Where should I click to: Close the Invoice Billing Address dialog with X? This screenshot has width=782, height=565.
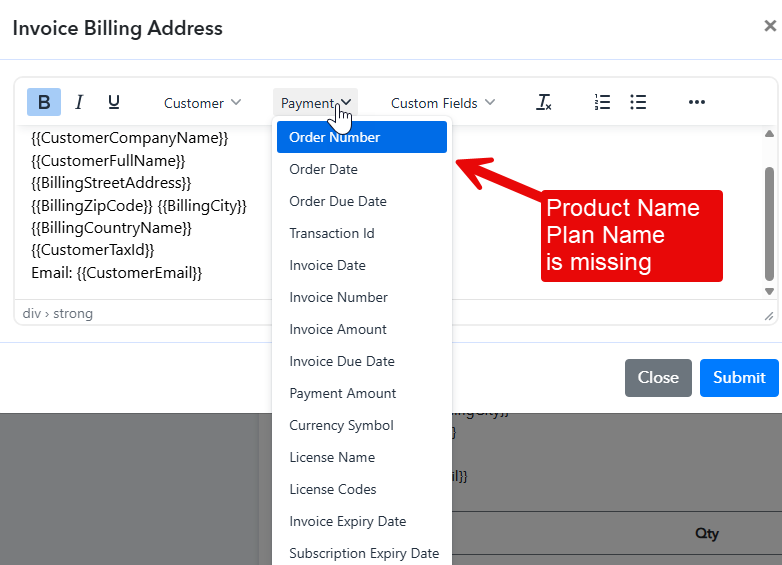769,27
